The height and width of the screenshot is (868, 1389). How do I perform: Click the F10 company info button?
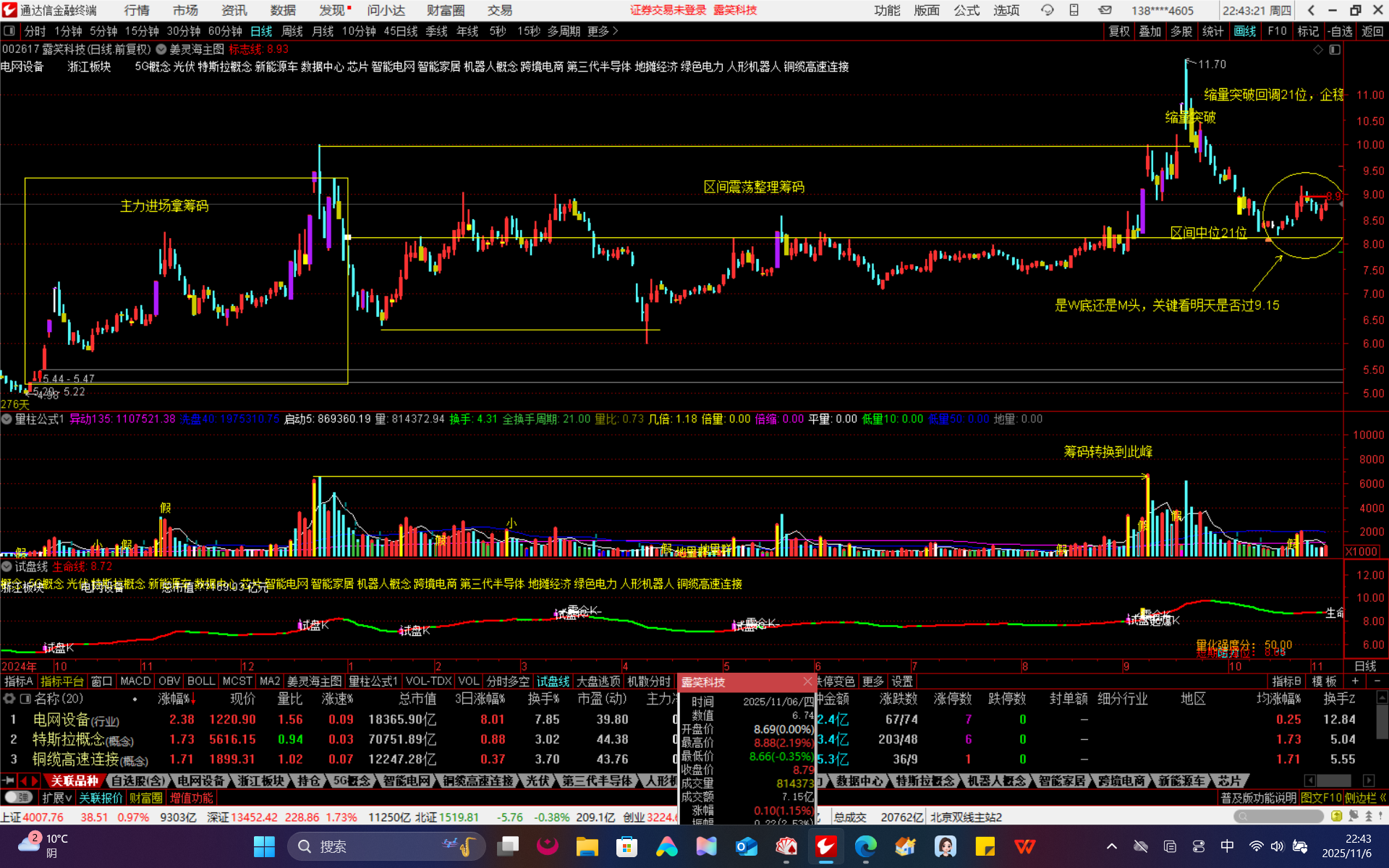[1277, 31]
